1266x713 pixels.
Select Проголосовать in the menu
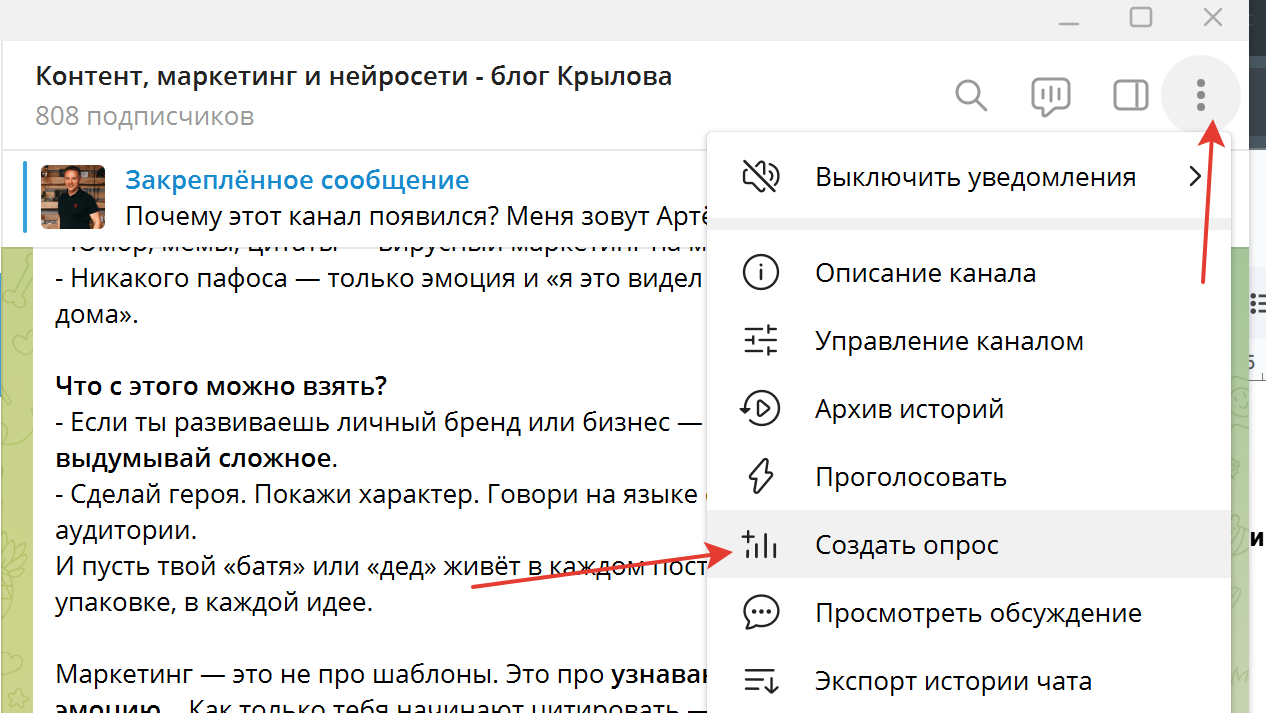[969, 477]
